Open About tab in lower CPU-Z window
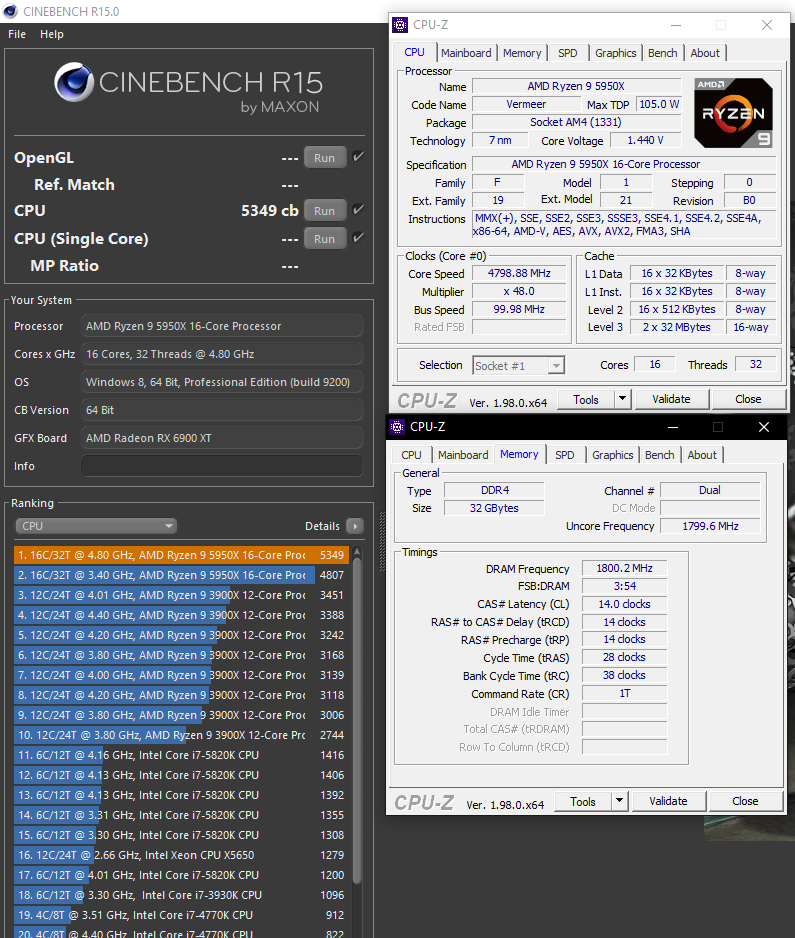Screen dimensions: 795x938 (x=702, y=455)
